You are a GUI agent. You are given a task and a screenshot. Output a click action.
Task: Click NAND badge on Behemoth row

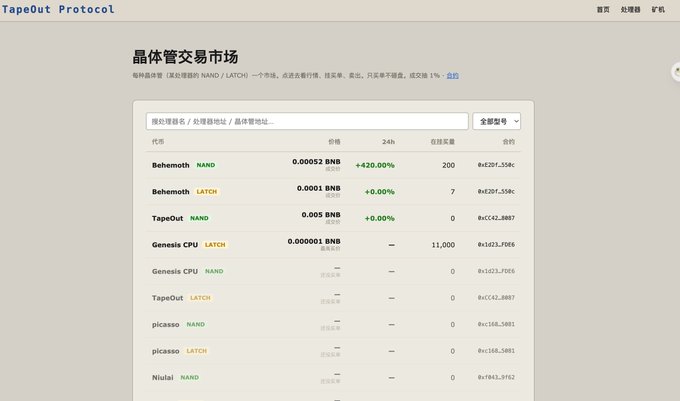pos(206,165)
